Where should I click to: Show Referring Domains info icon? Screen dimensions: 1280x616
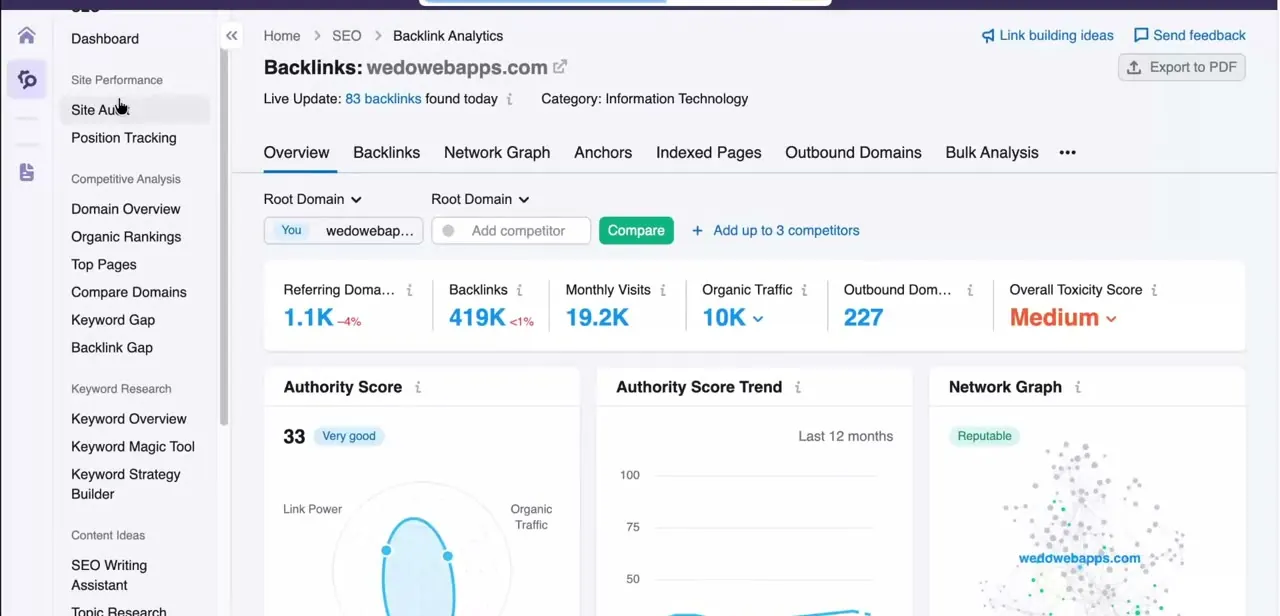[409, 290]
